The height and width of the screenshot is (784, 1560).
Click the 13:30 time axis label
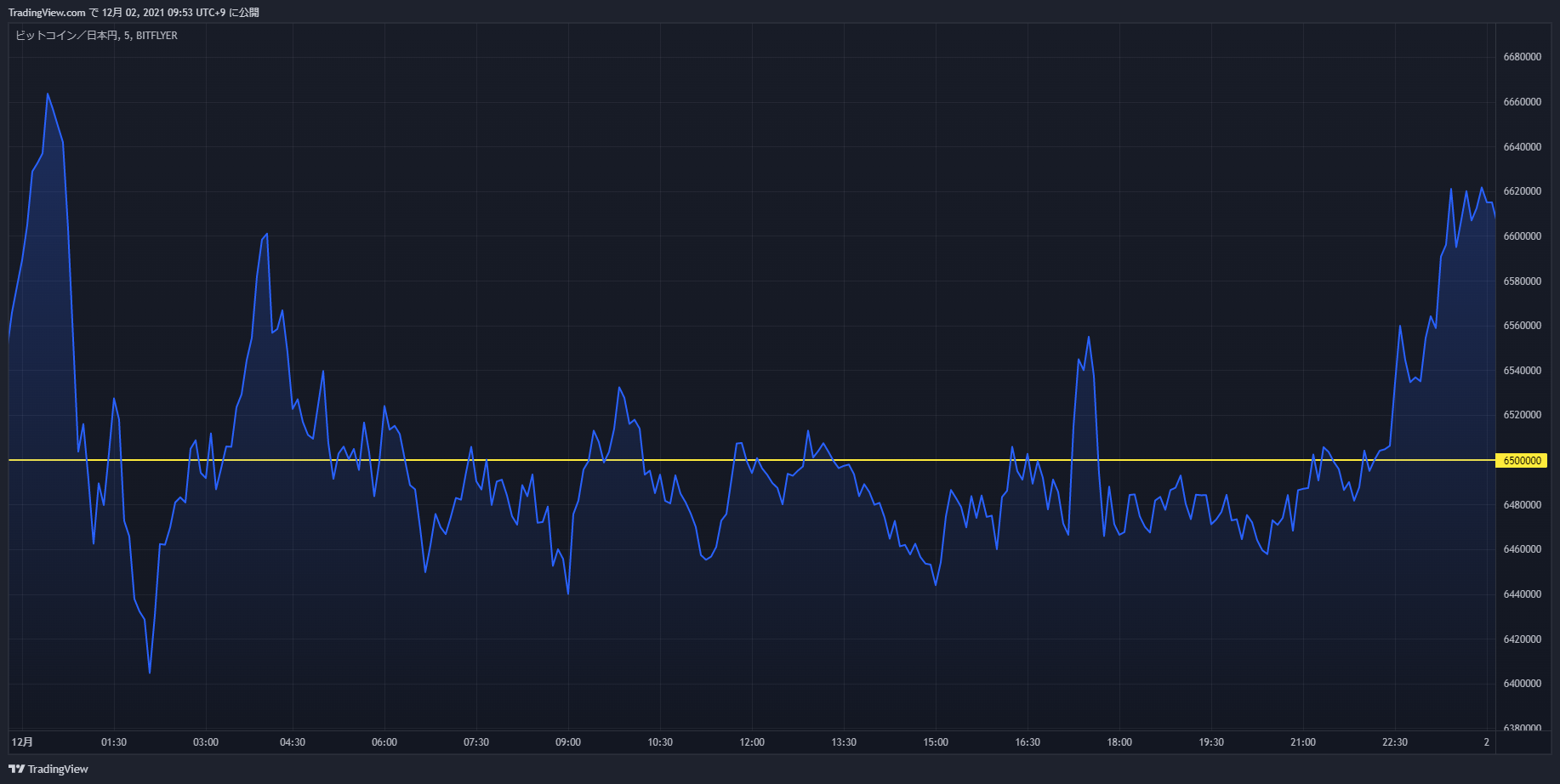[x=844, y=742]
